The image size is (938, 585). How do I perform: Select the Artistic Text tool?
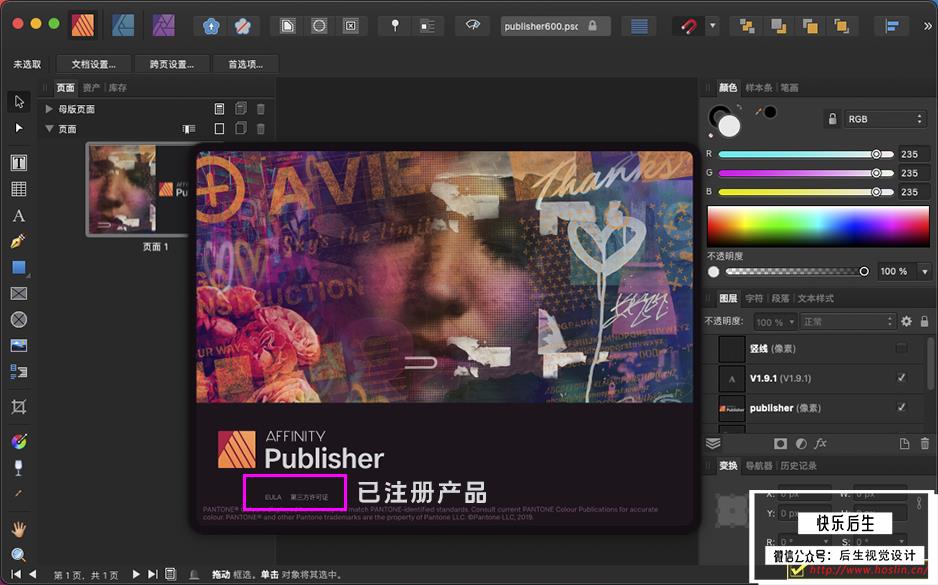click(x=19, y=215)
